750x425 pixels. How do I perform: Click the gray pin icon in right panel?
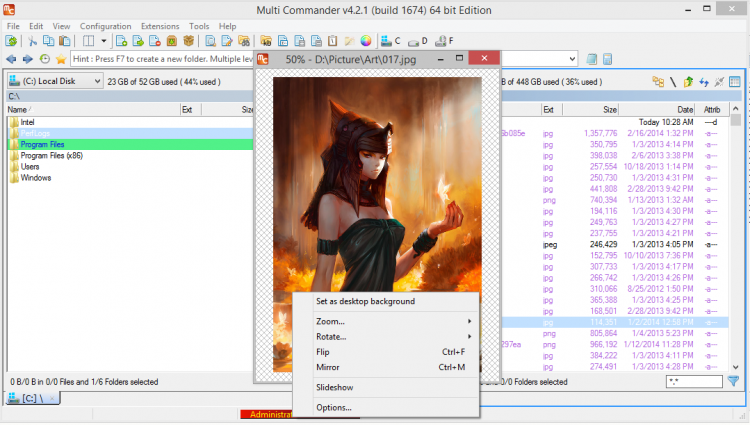(719, 82)
